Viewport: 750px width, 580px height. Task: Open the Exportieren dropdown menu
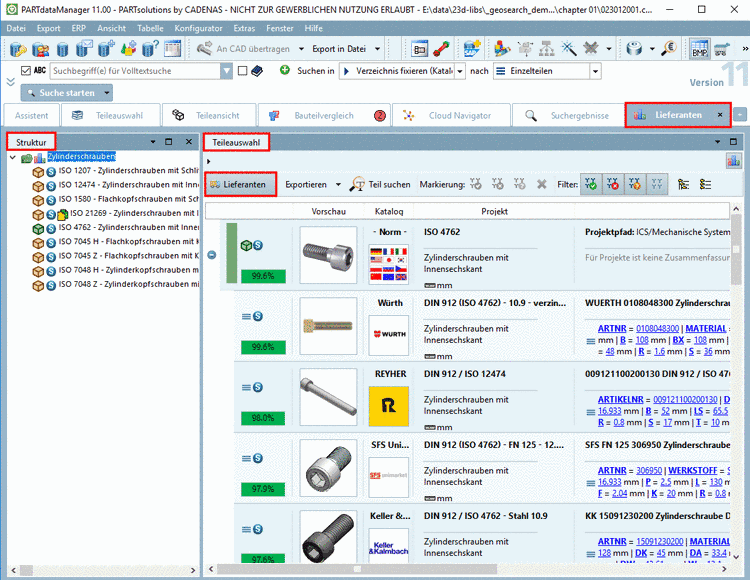313,185
